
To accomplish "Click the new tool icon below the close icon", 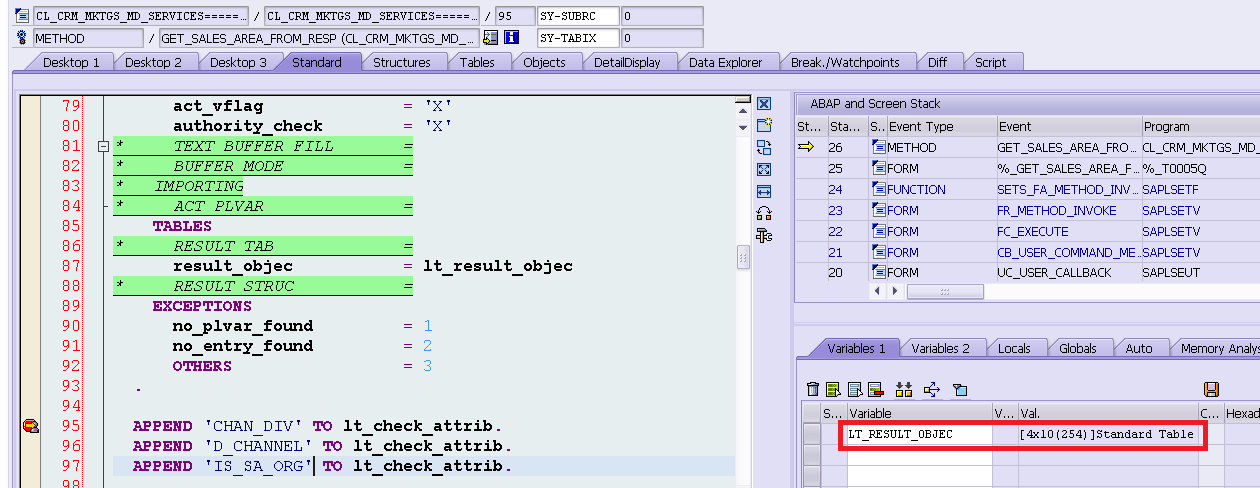I will [x=764, y=125].
